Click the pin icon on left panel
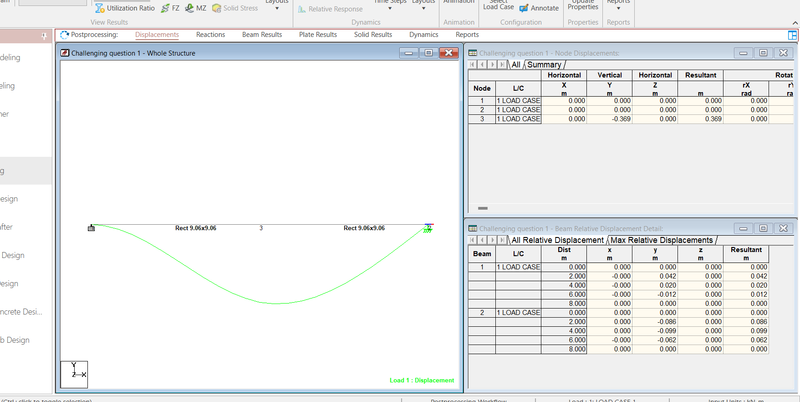800x402 pixels. click(x=44, y=35)
